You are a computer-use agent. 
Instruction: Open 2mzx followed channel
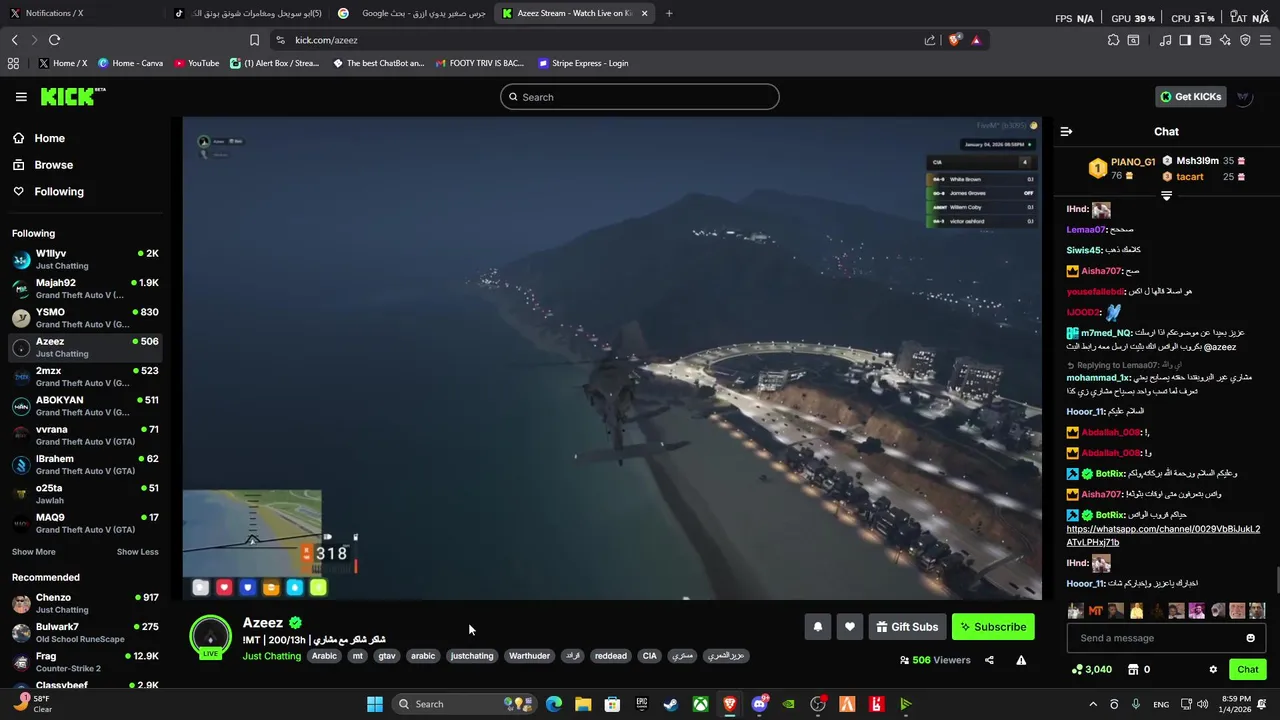click(x=86, y=377)
